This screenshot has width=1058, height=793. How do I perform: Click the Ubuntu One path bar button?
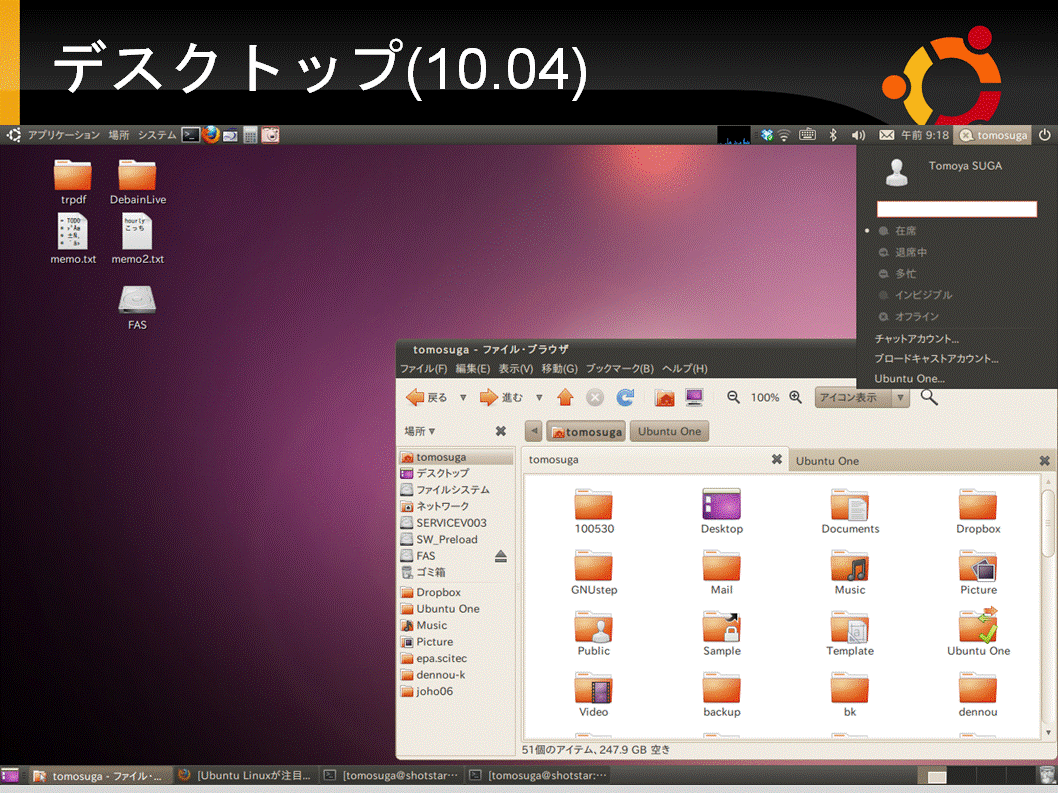click(669, 431)
